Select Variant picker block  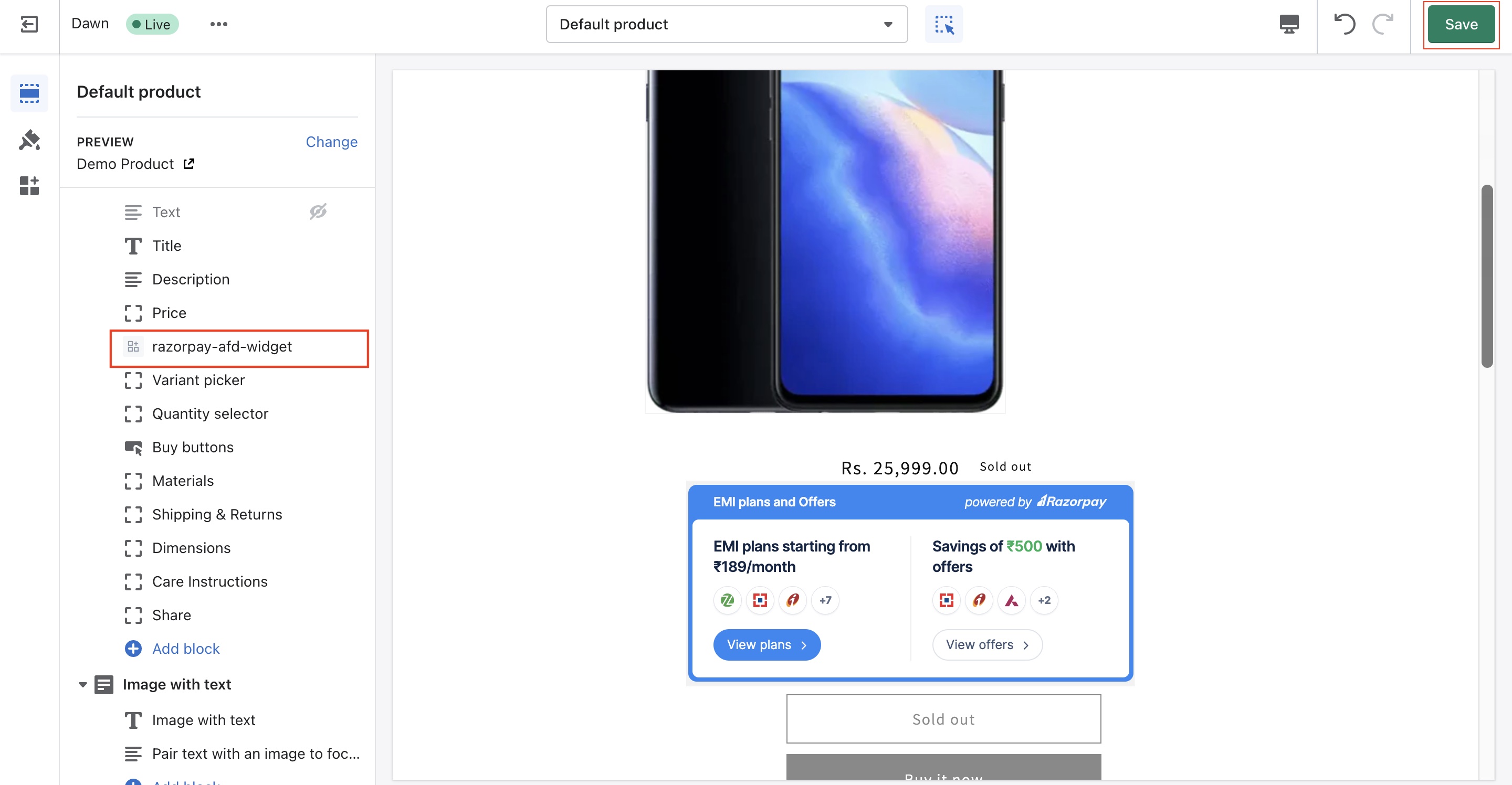198,380
